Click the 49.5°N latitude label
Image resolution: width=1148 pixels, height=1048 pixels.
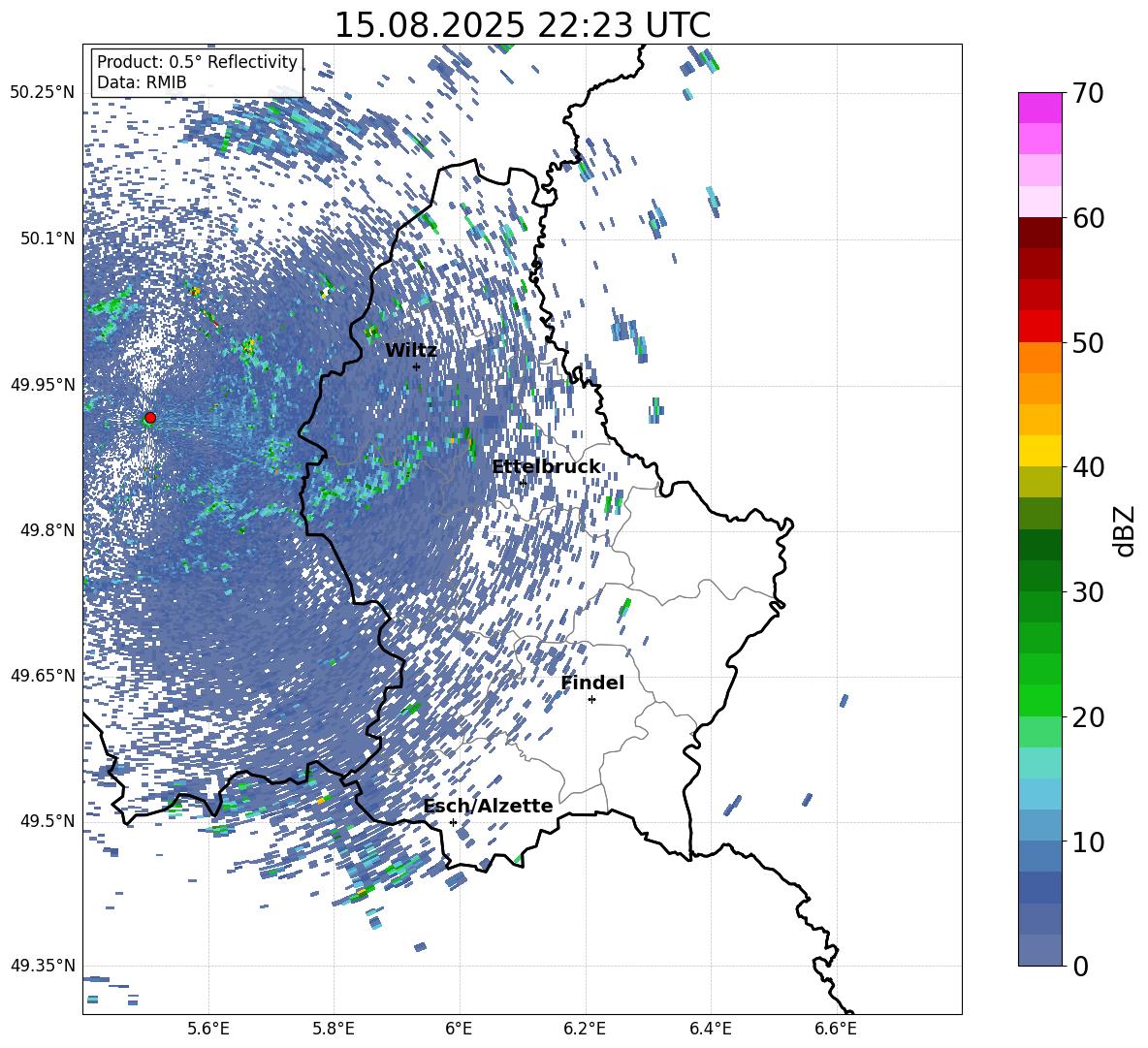[47, 821]
